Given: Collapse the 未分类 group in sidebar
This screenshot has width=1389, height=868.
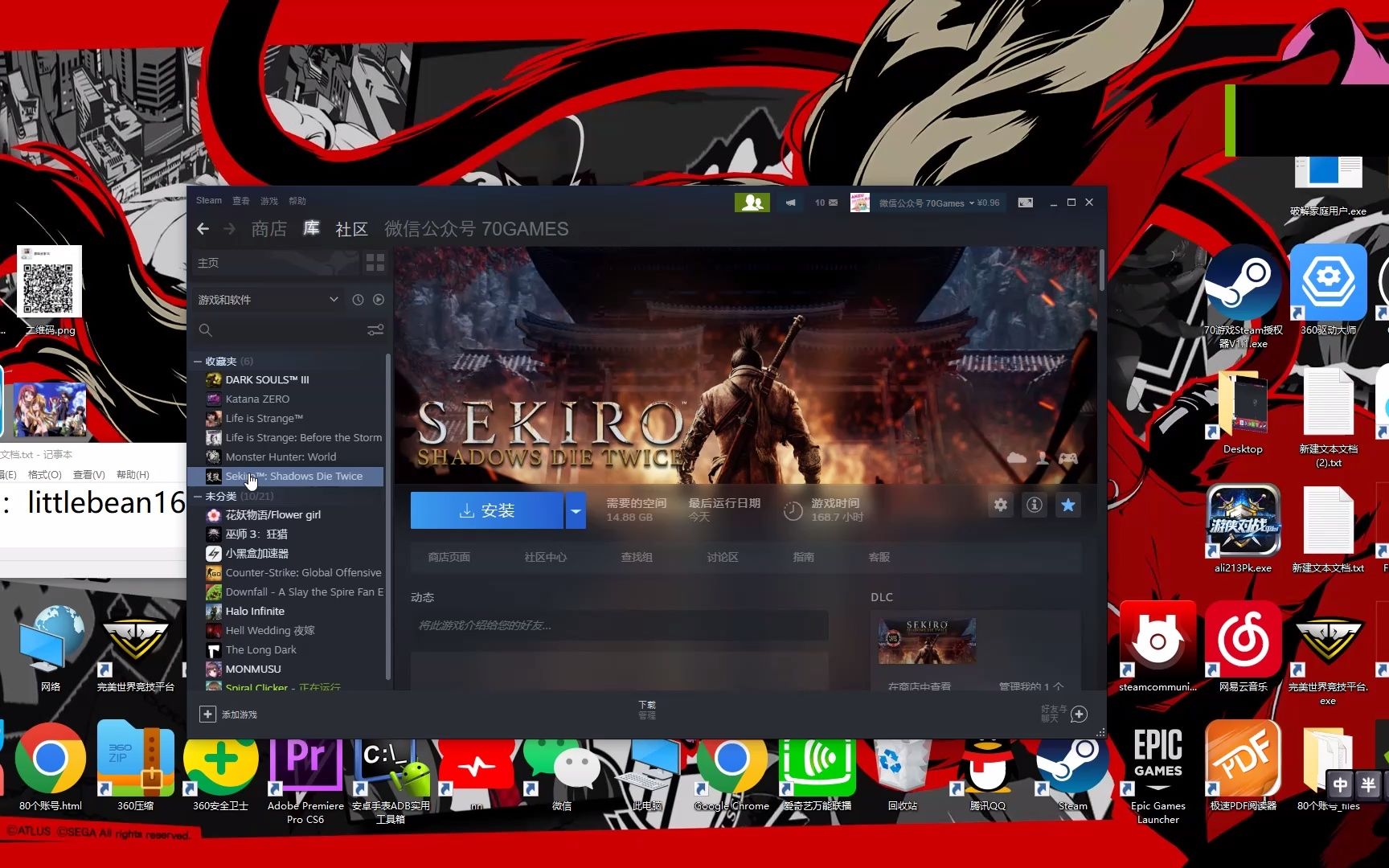Looking at the screenshot, I should [x=197, y=496].
